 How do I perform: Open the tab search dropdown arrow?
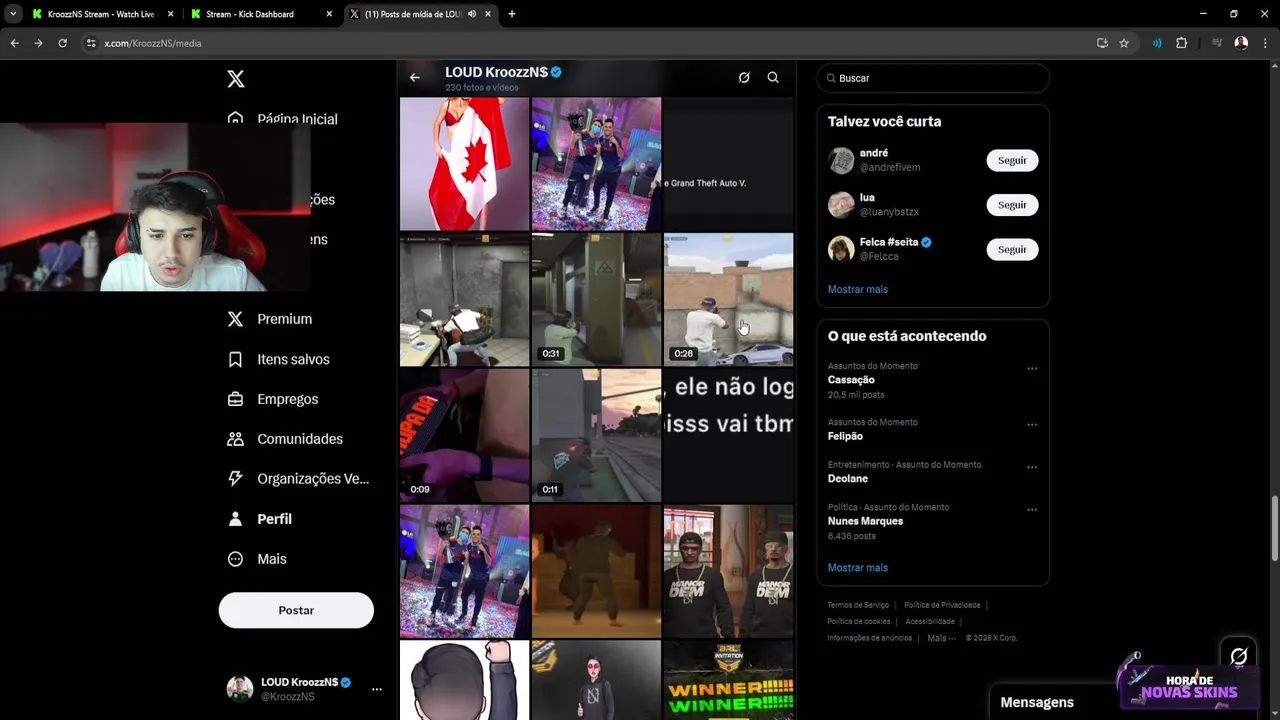click(13, 14)
